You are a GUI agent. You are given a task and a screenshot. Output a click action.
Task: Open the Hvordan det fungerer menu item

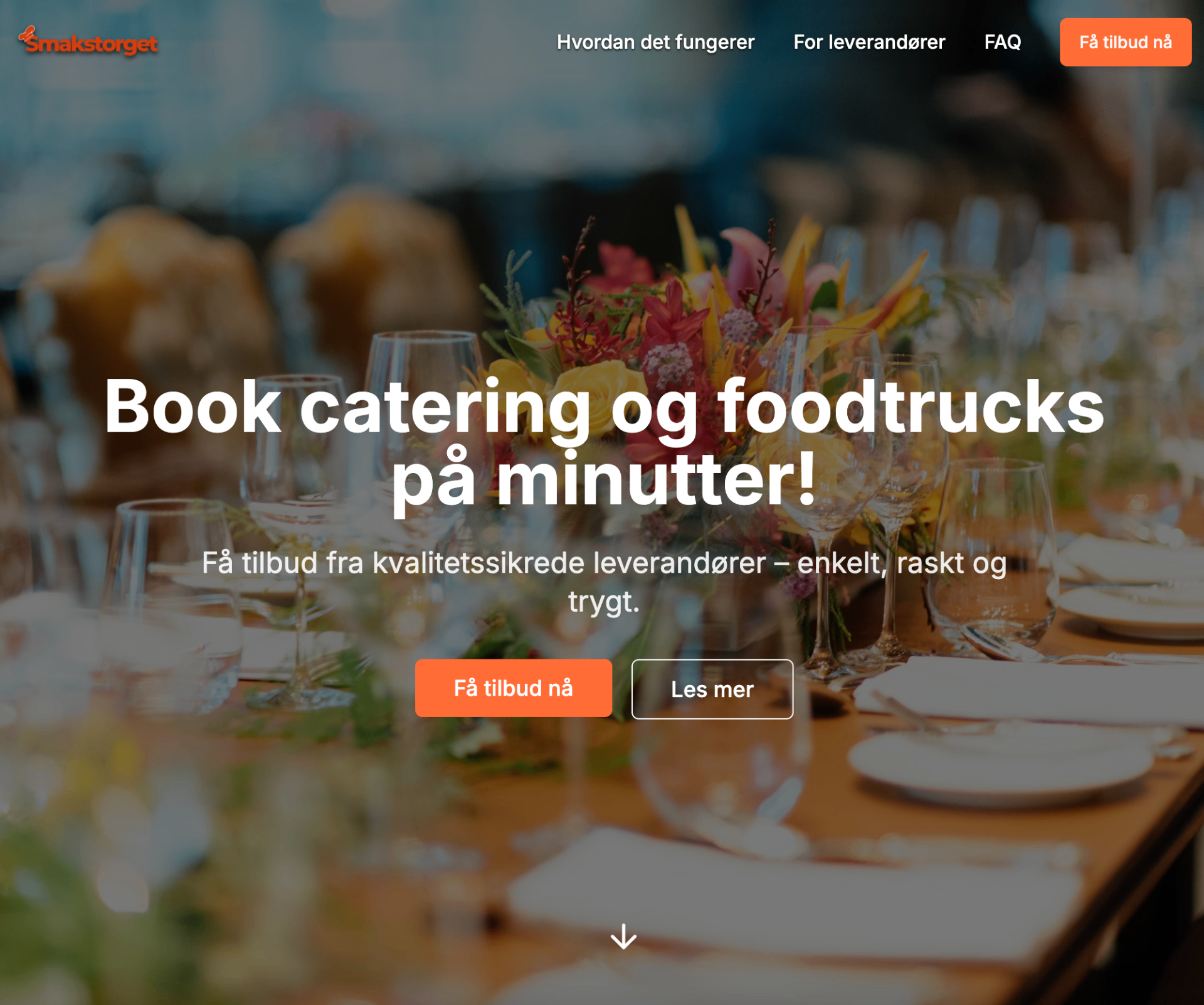(x=655, y=42)
